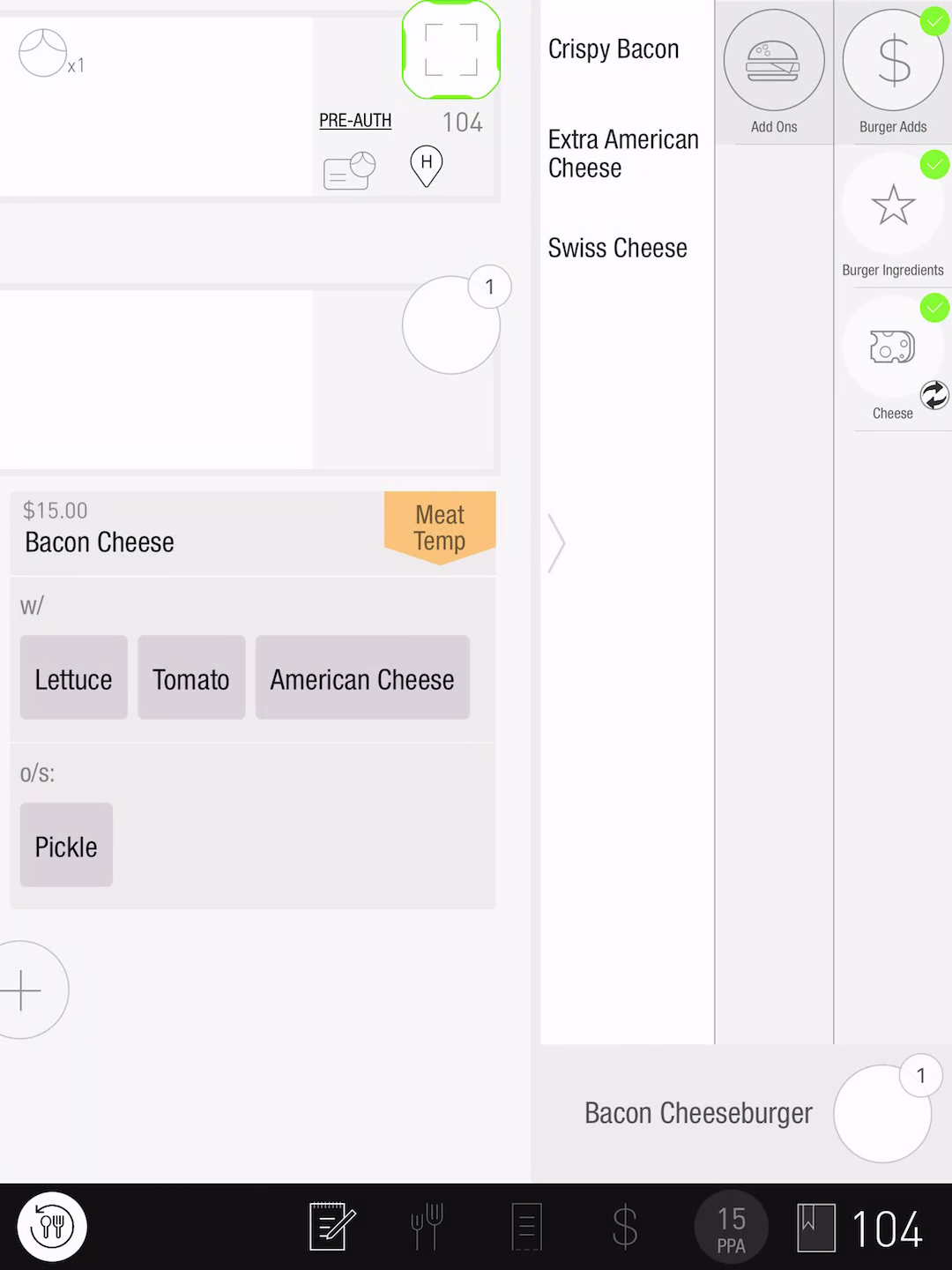
Task: Open the receipt icon in bottom bar
Action: 526,1226
